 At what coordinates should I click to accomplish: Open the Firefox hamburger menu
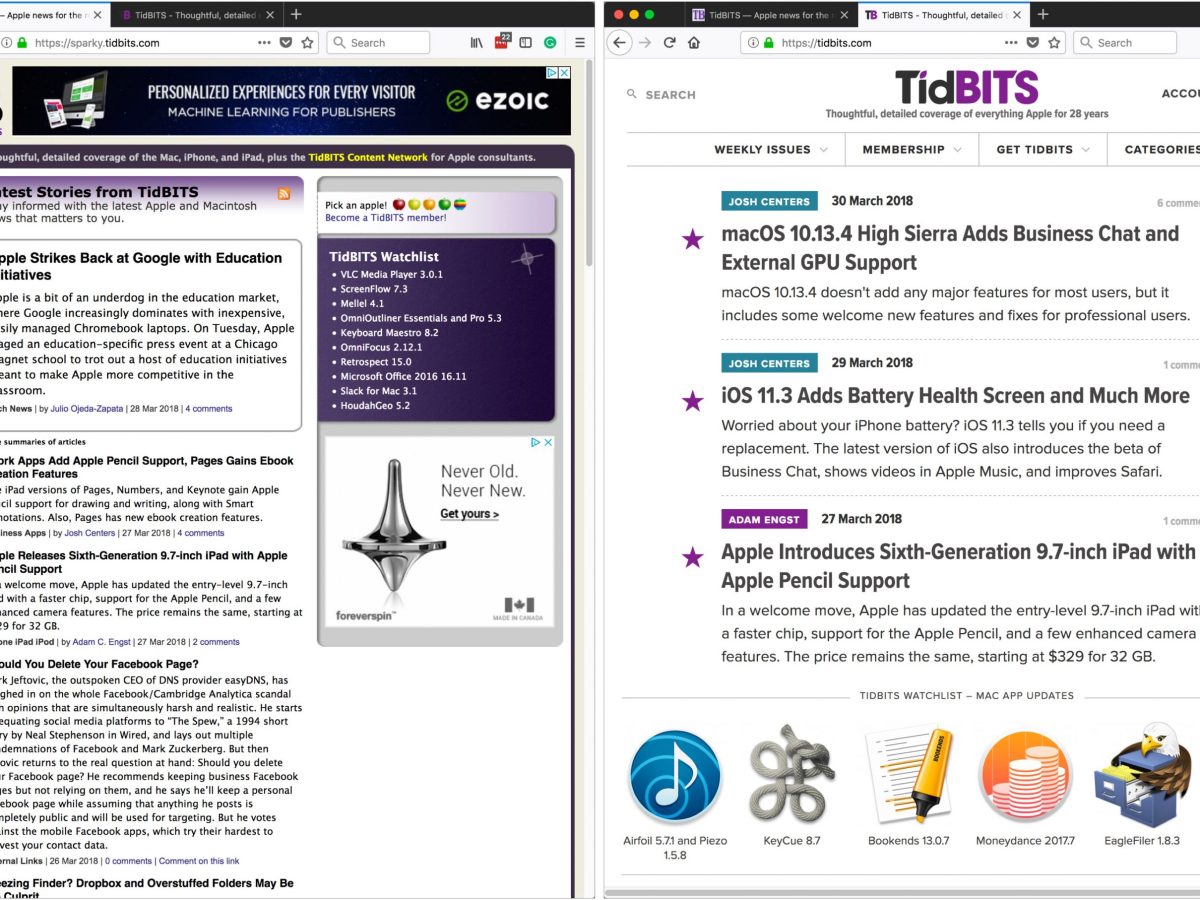580,43
